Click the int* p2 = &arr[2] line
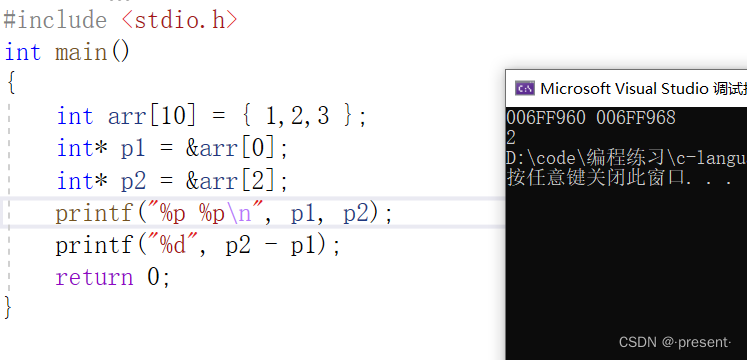The height and width of the screenshot is (360, 747). click(x=172, y=181)
